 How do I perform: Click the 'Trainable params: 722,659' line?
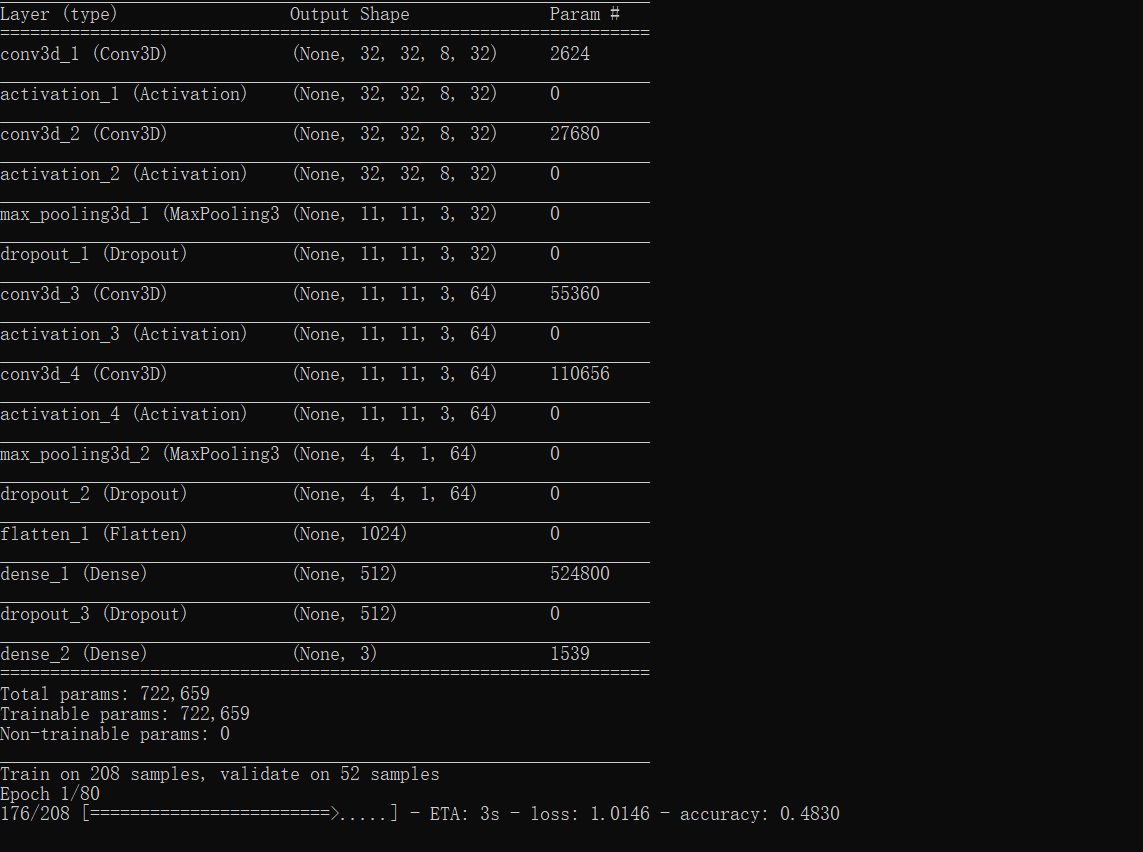point(125,715)
